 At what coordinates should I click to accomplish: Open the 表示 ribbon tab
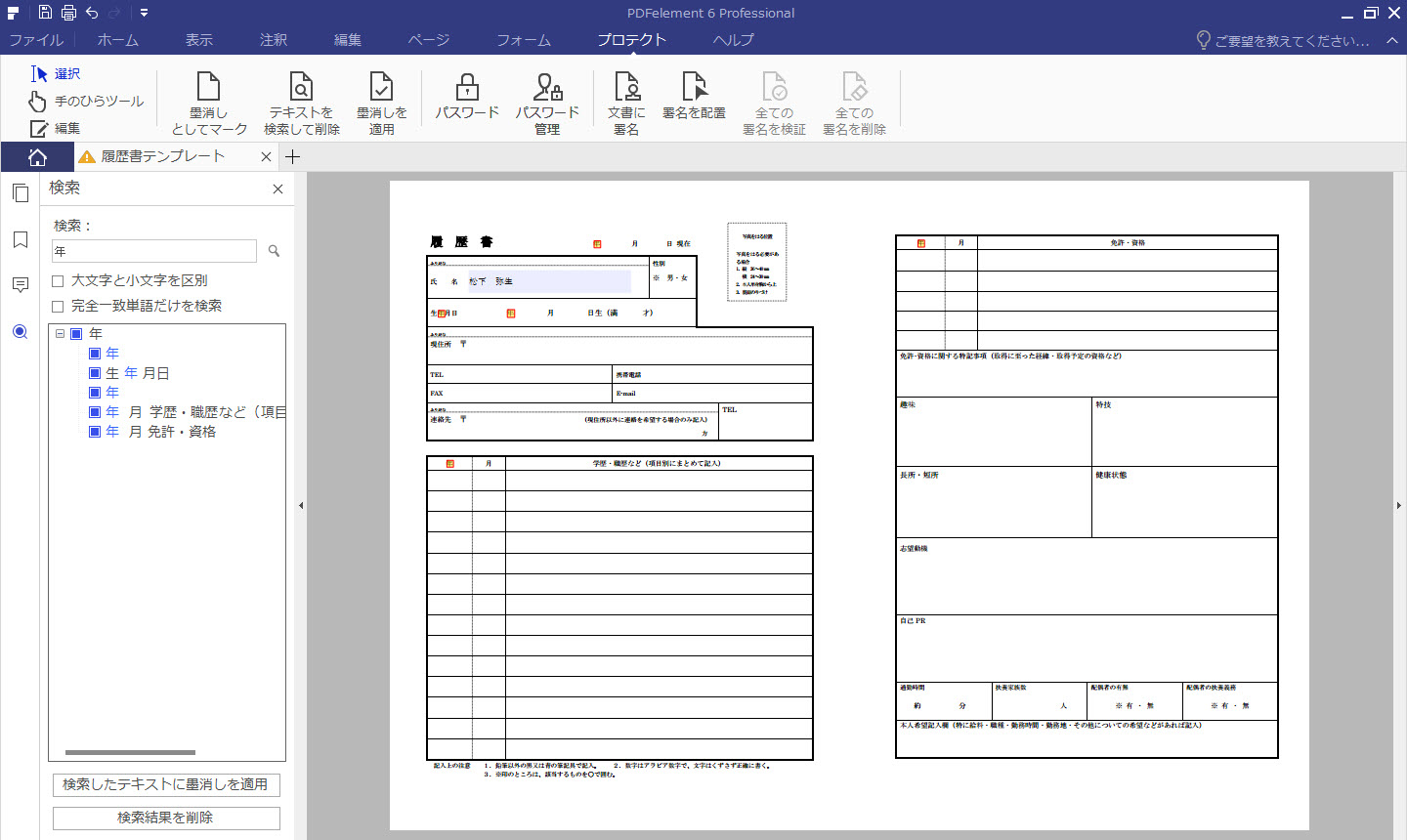[199, 40]
